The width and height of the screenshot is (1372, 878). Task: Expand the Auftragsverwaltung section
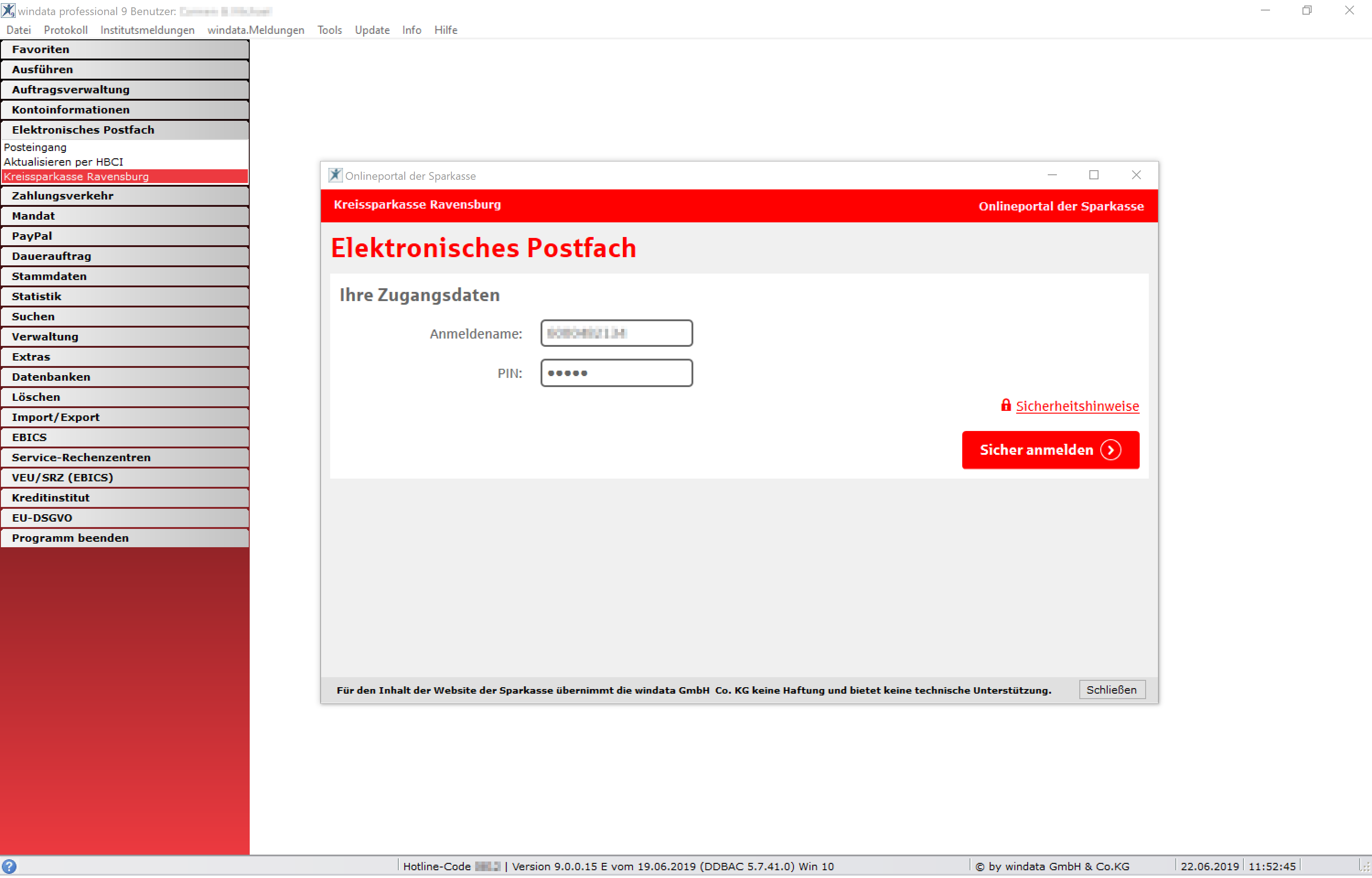(x=125, y=90)
